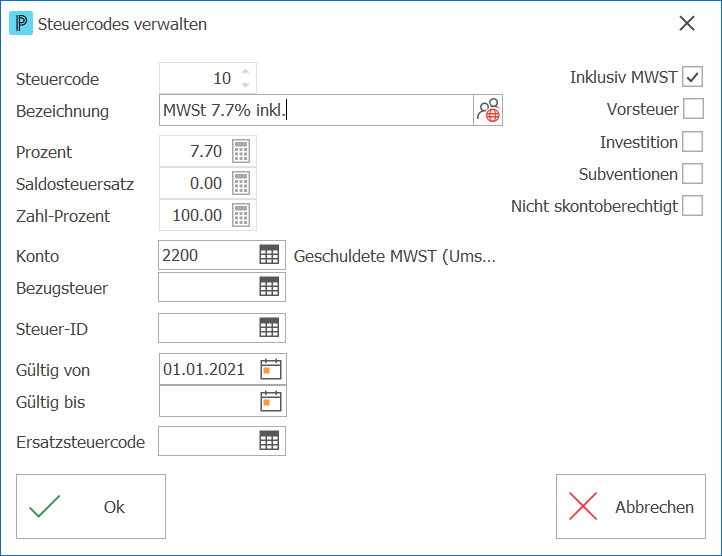Open lookup table for Bezugsteuer field
The image size is (722, 556).
click(x=269, y=287)
